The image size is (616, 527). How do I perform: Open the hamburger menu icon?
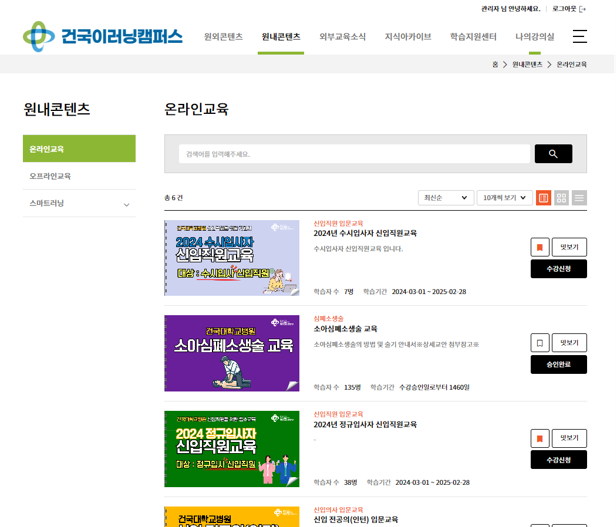pos(579,37)
